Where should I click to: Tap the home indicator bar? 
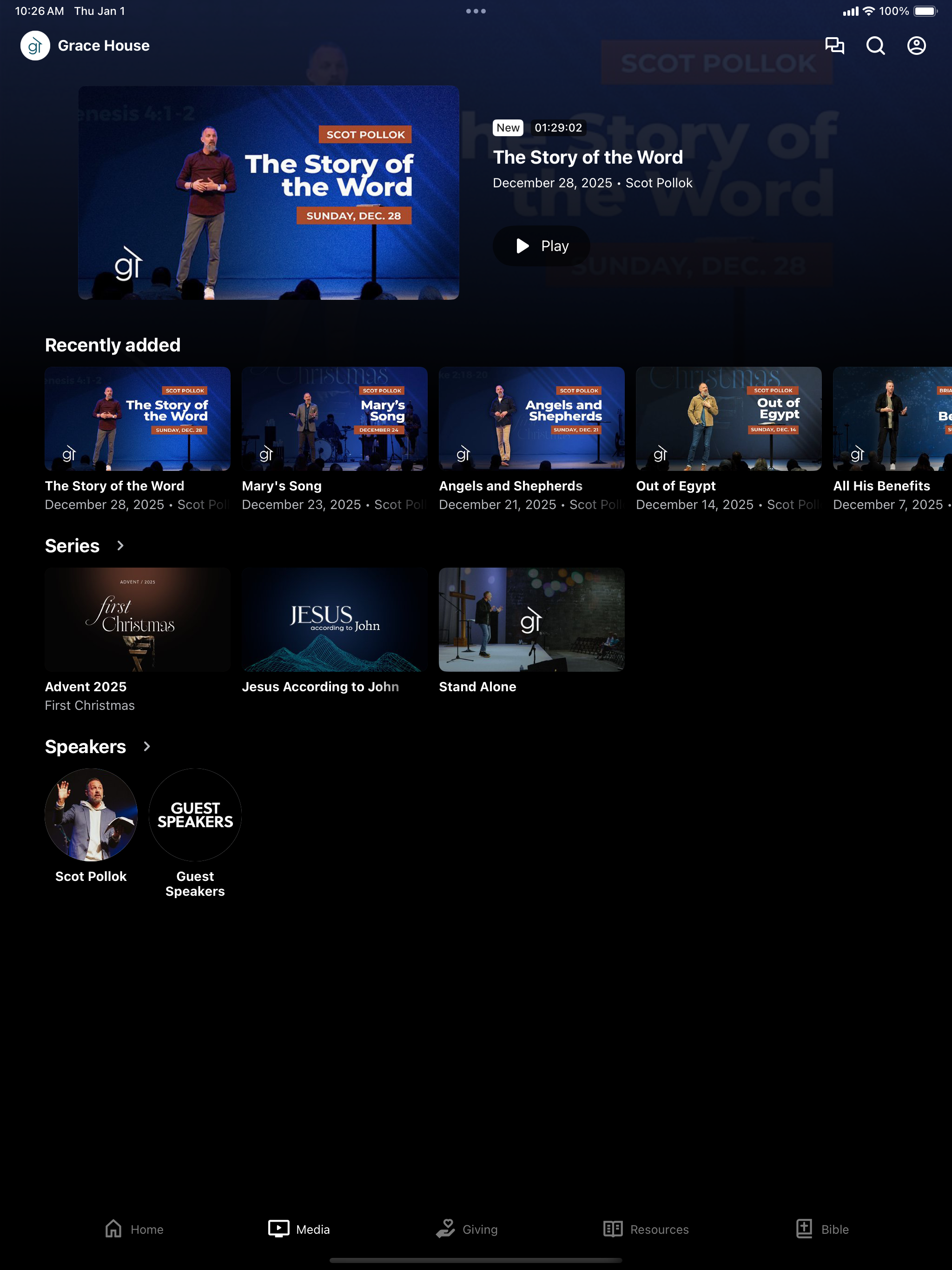coord(476,1260)
